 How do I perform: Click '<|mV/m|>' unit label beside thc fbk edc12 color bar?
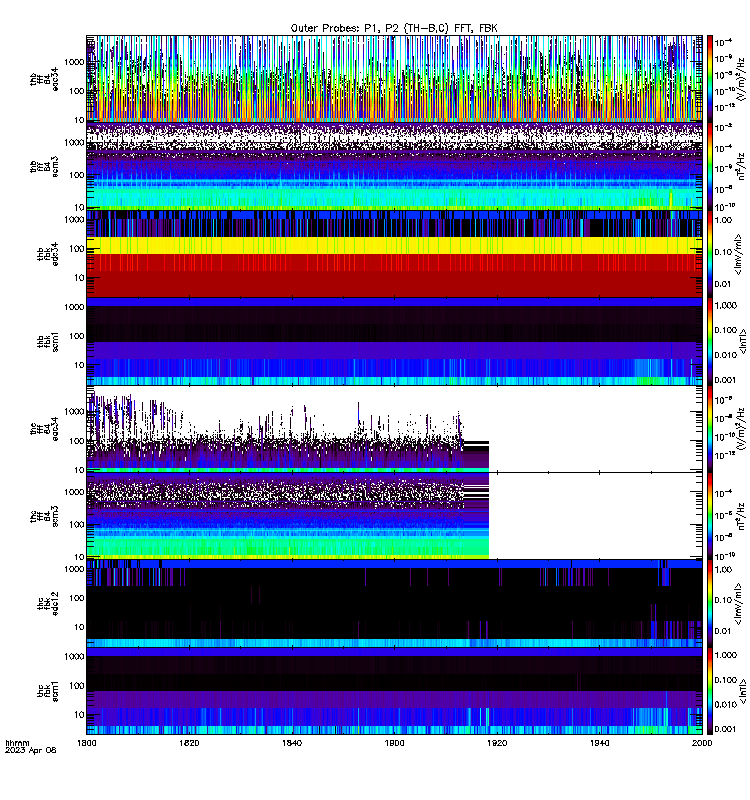738,604
